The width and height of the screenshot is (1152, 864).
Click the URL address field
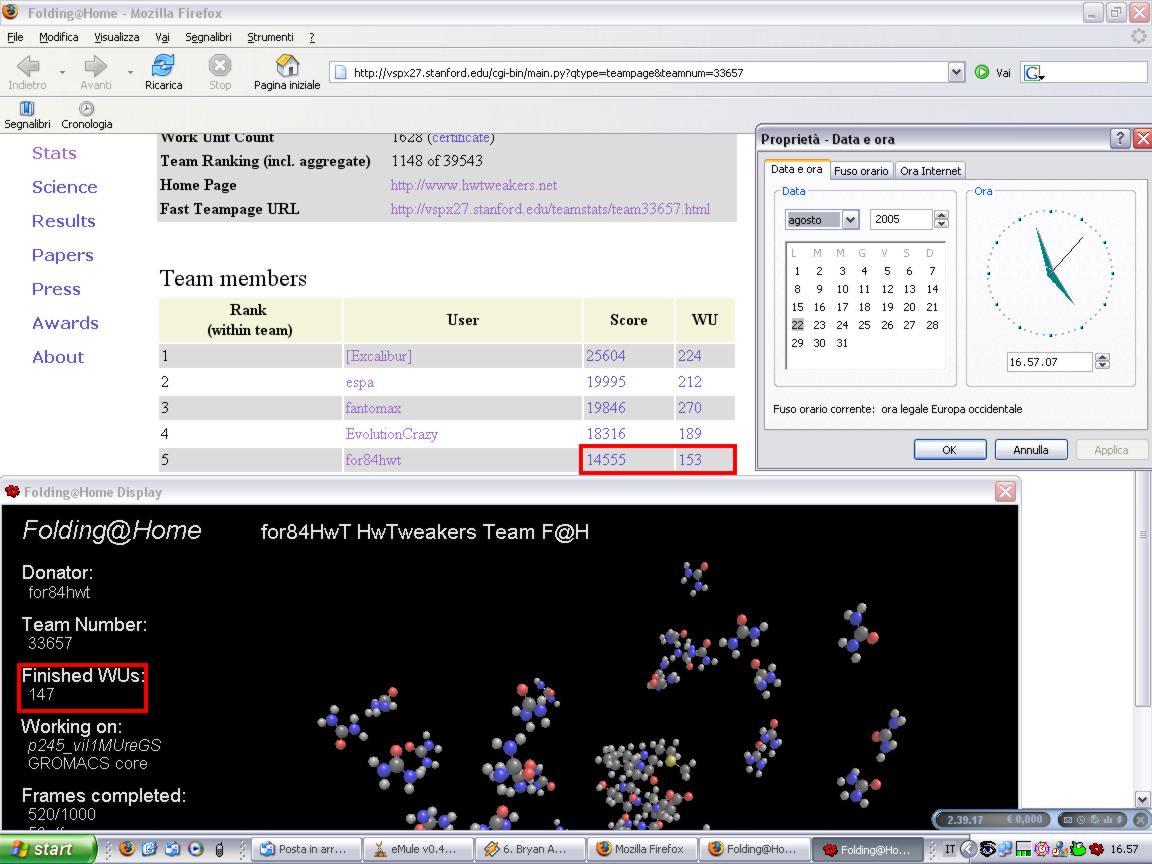(639, 72)
